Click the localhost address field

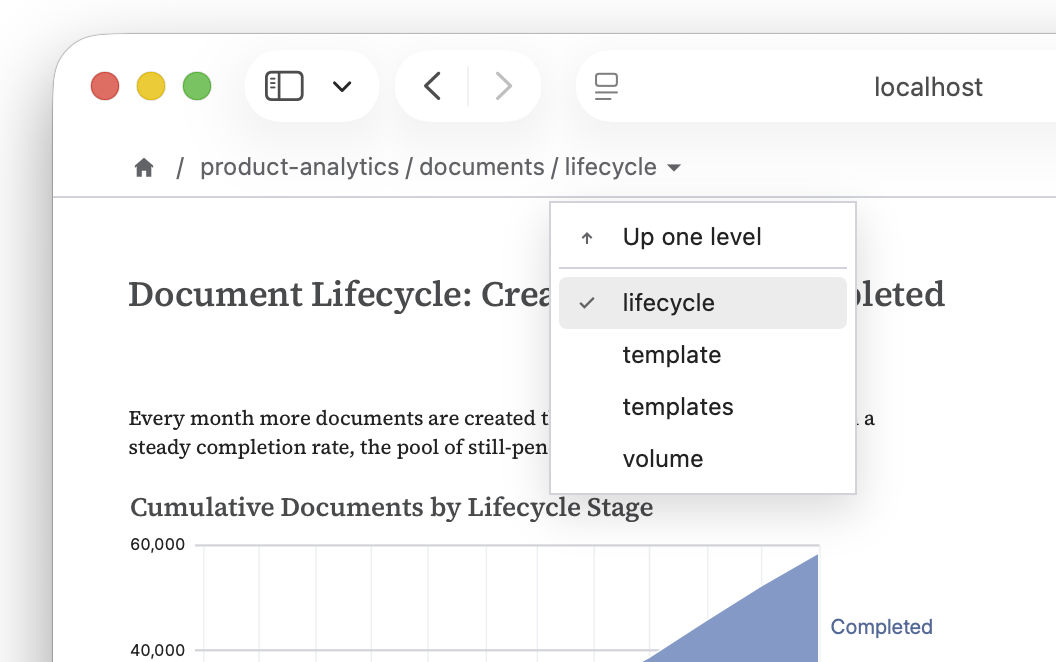[x=928, y=87]
